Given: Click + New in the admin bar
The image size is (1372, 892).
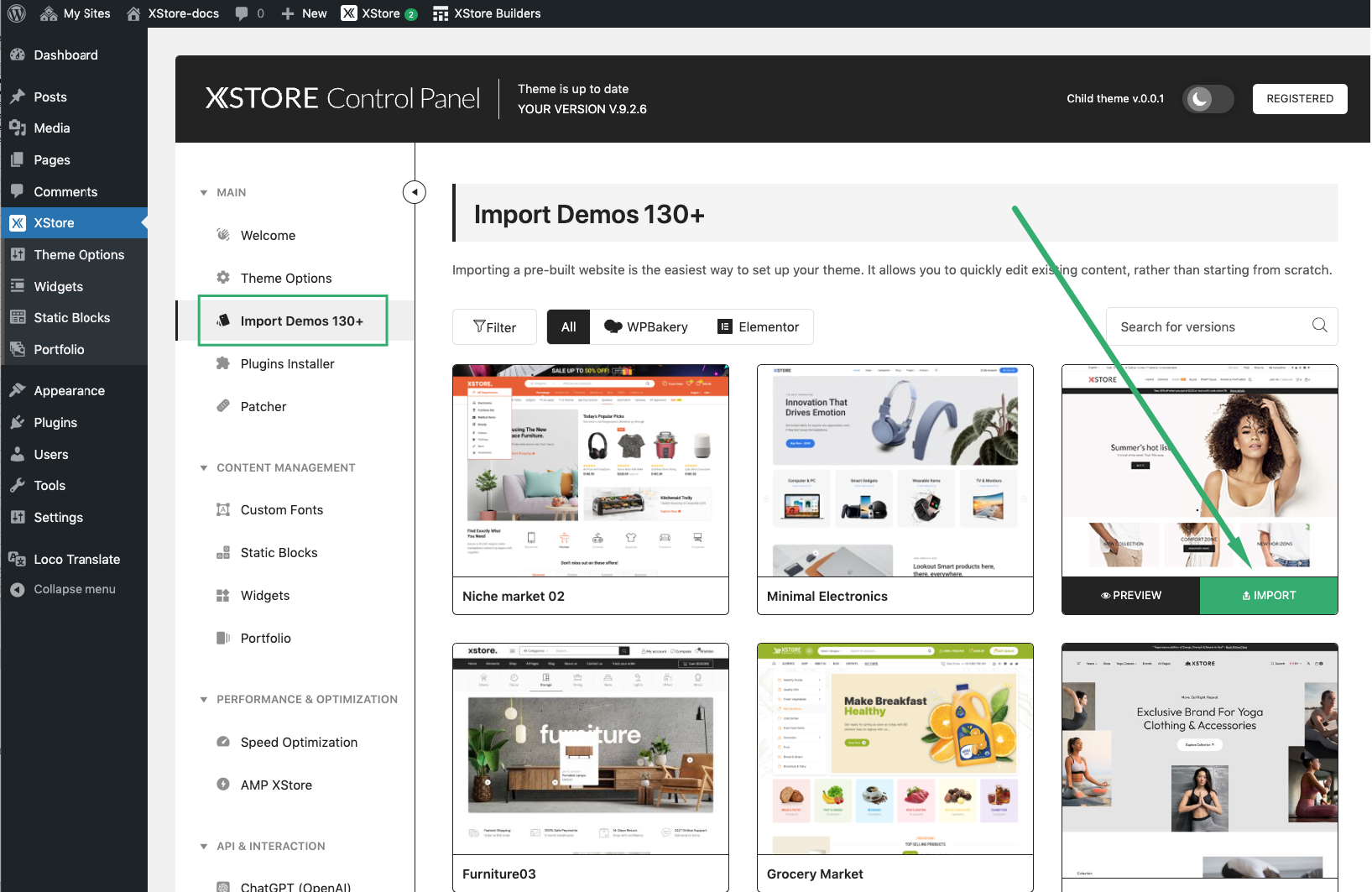Looking at the screenshot, I should click(x=304, y=13).
